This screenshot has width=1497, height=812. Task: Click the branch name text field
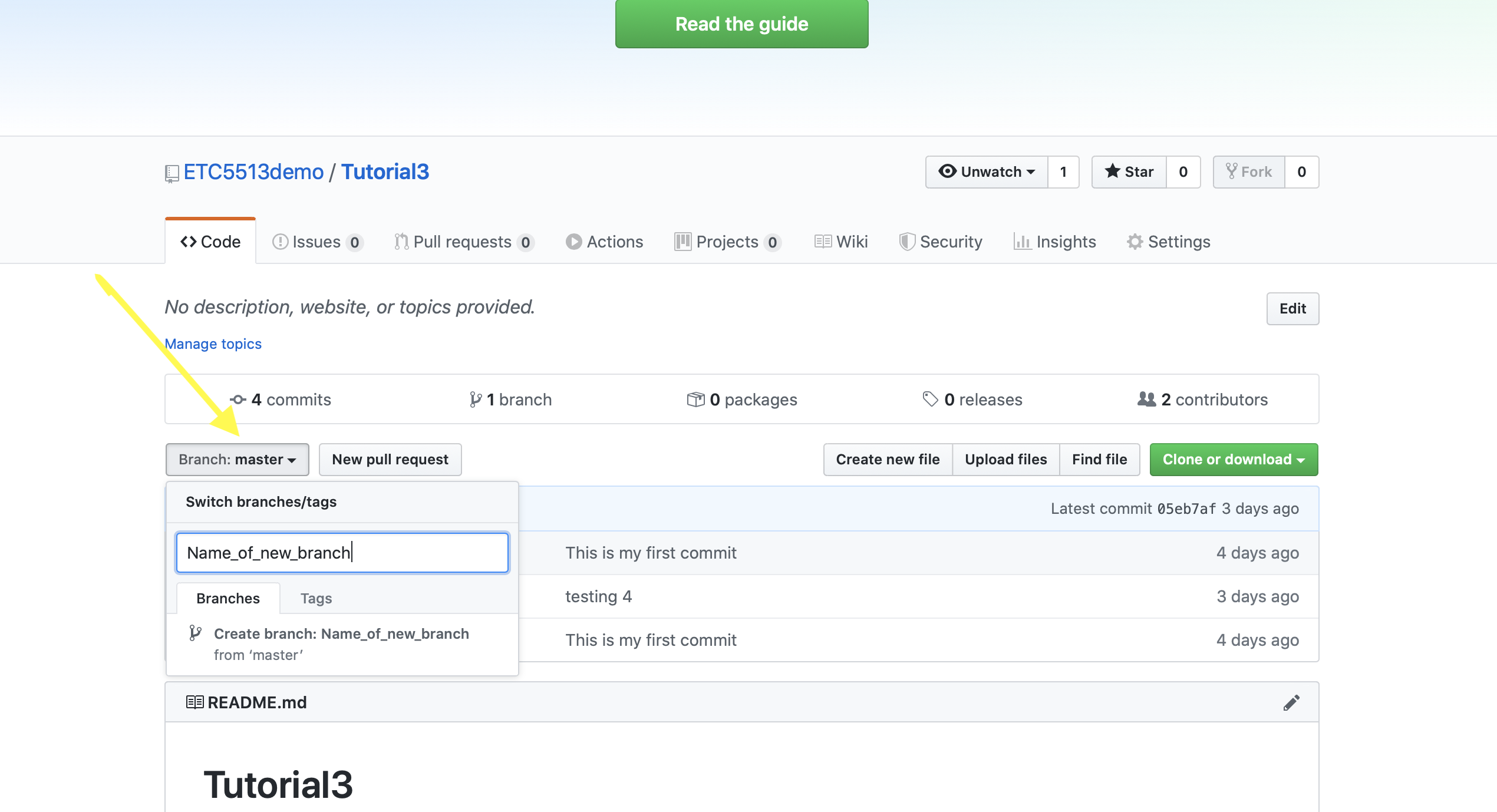342,553
